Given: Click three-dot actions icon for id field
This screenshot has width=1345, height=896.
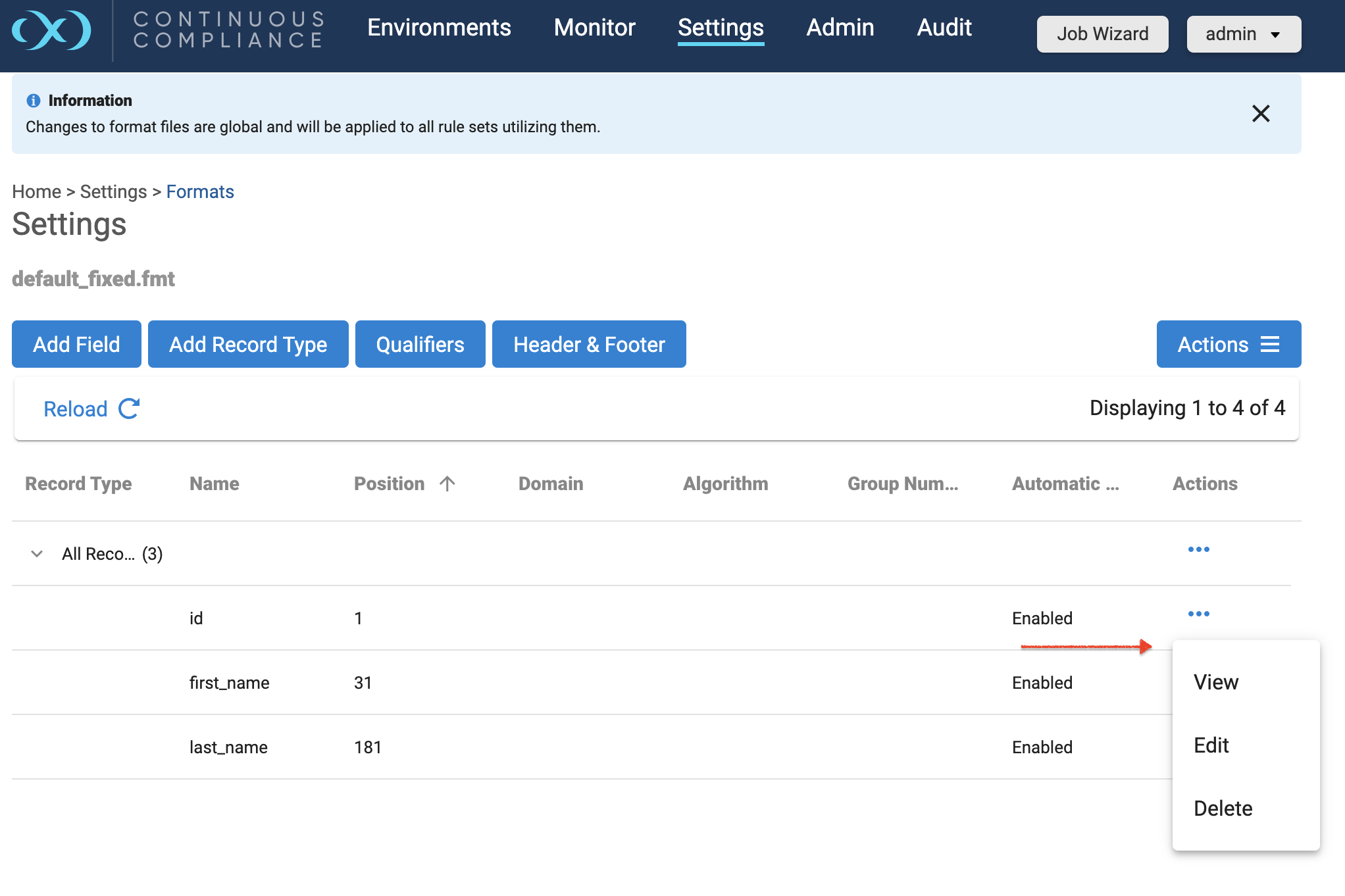Looking at the screenshot, I should (1198, 614).
